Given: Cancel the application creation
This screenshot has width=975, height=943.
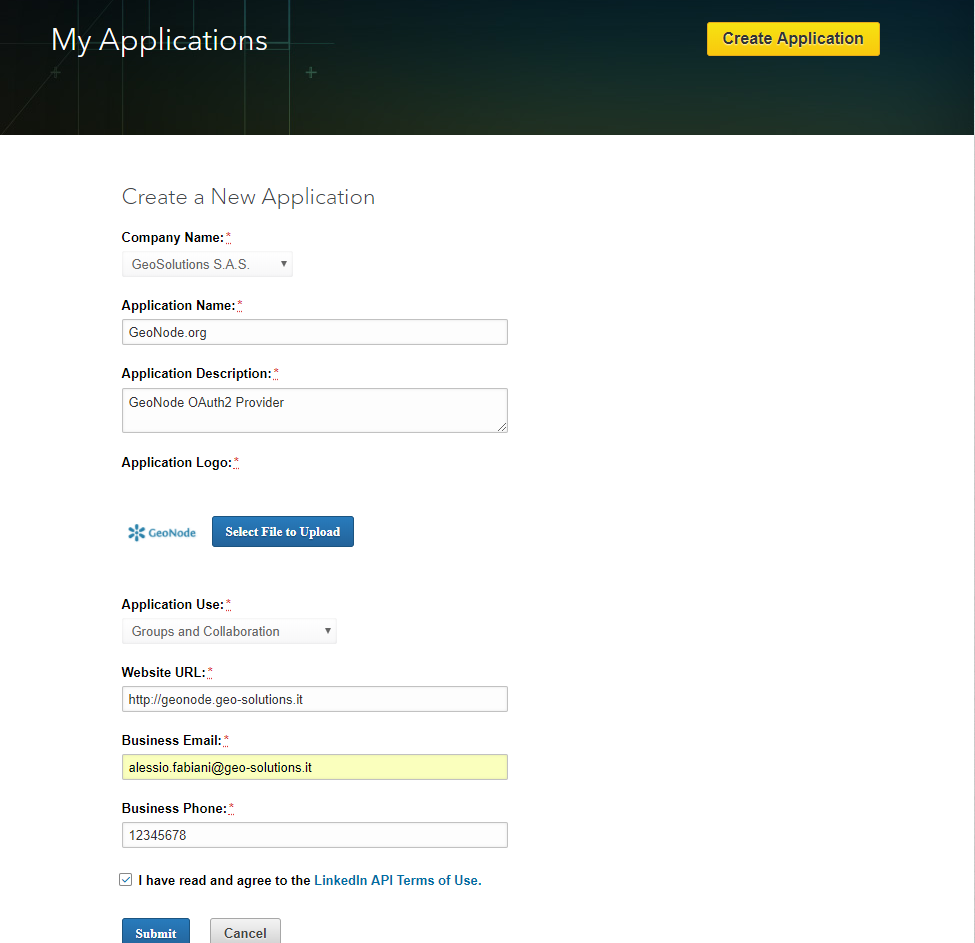Looking at the screenshot, I should point(245,932).
